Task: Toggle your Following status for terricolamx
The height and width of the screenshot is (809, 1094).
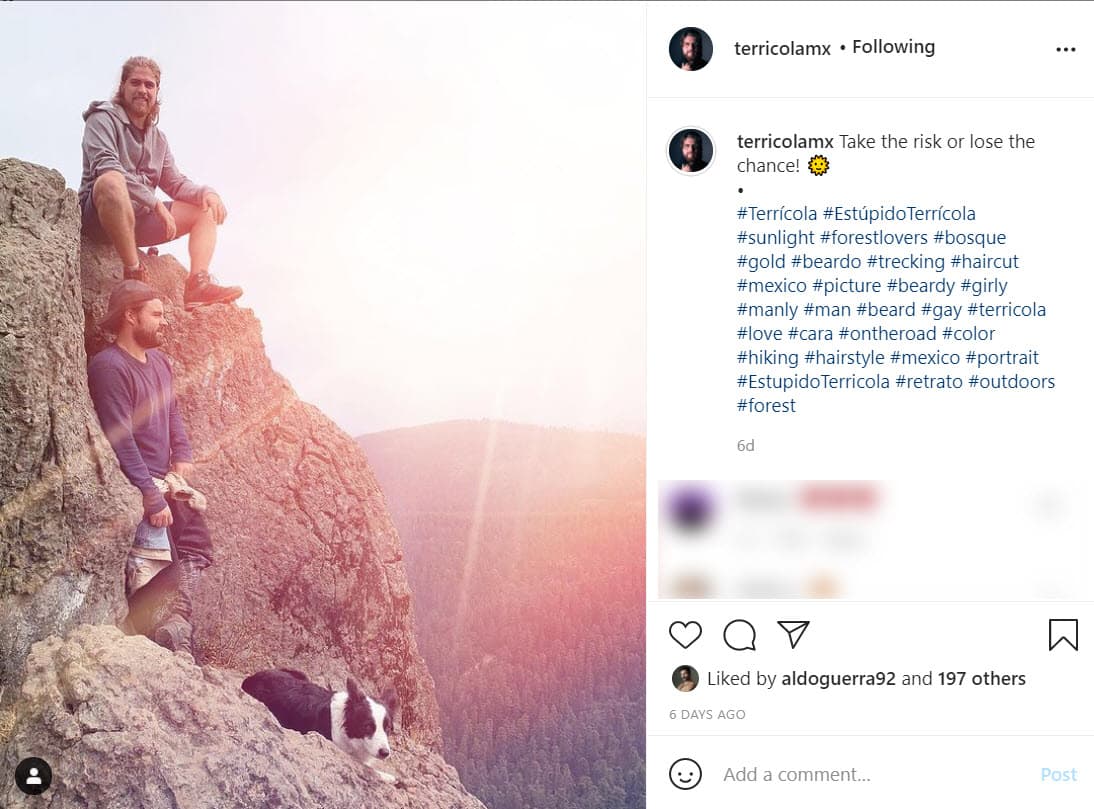Action: point(893,46)
